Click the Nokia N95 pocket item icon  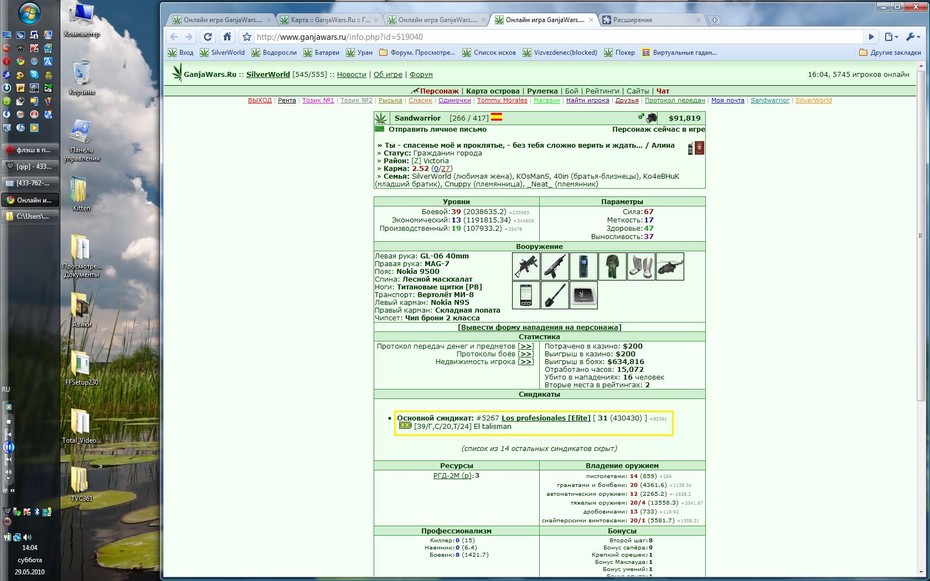526,295
